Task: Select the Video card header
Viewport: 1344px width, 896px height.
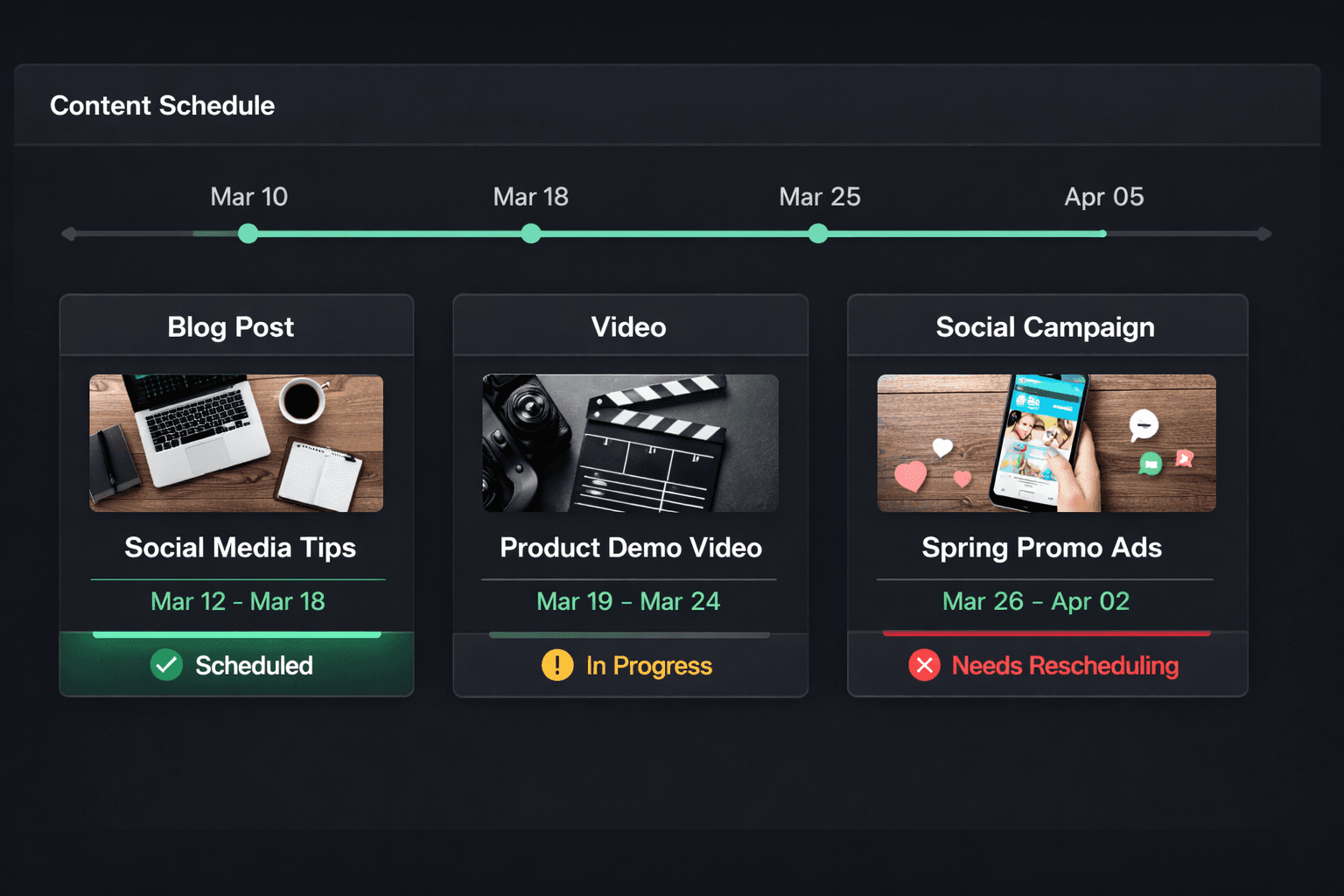Action: [628, 326]
